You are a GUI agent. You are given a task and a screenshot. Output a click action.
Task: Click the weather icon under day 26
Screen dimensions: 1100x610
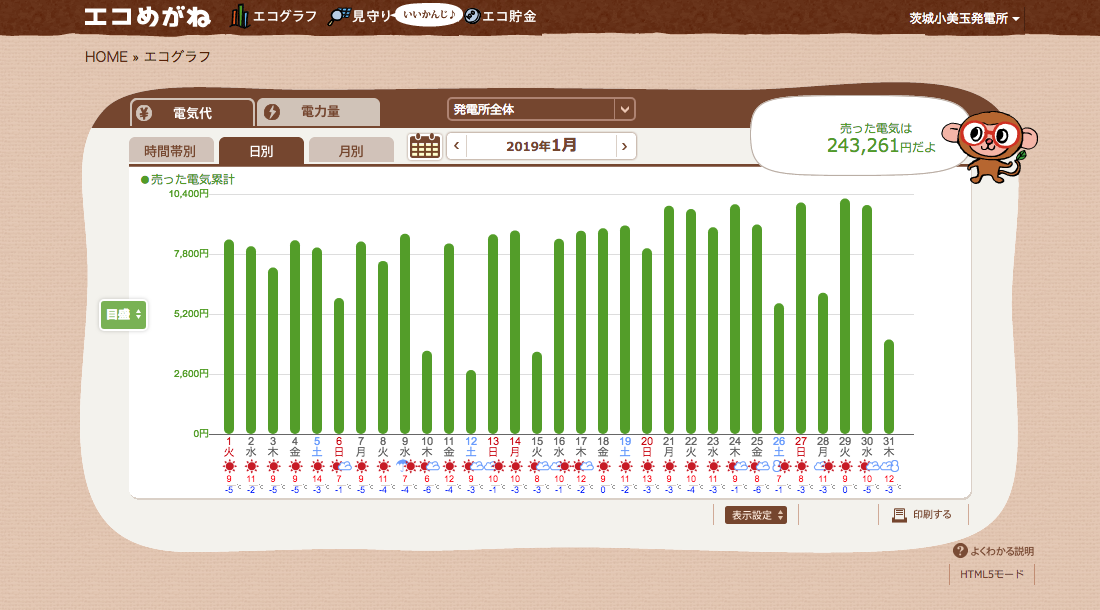[781, 466]
